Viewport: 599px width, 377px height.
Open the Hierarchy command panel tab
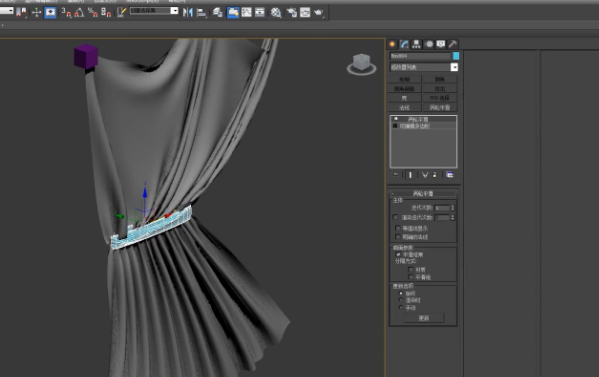coord(416,44)
